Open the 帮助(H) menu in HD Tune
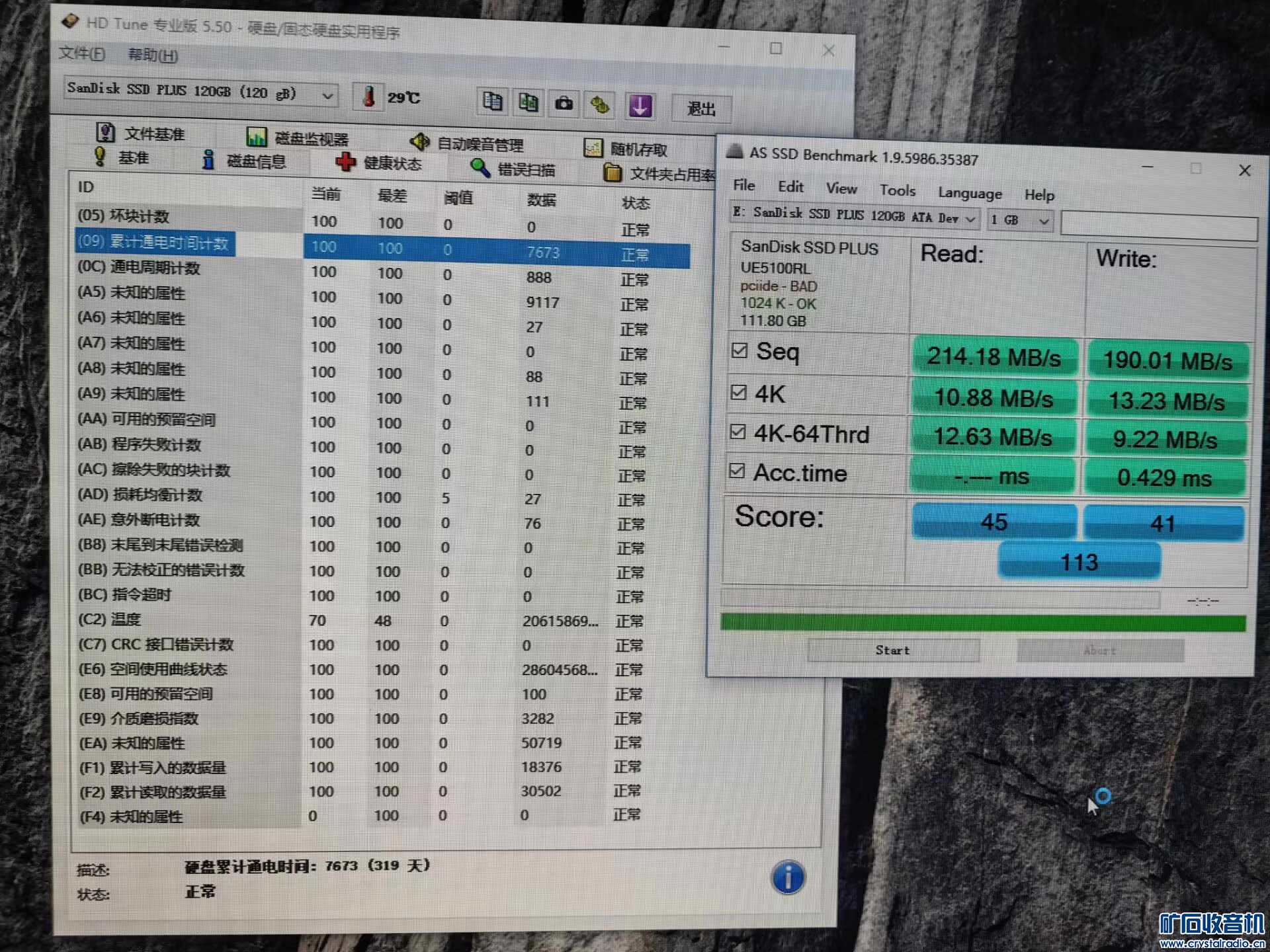Screen dimensions: 1270x952 click(153, 55)
